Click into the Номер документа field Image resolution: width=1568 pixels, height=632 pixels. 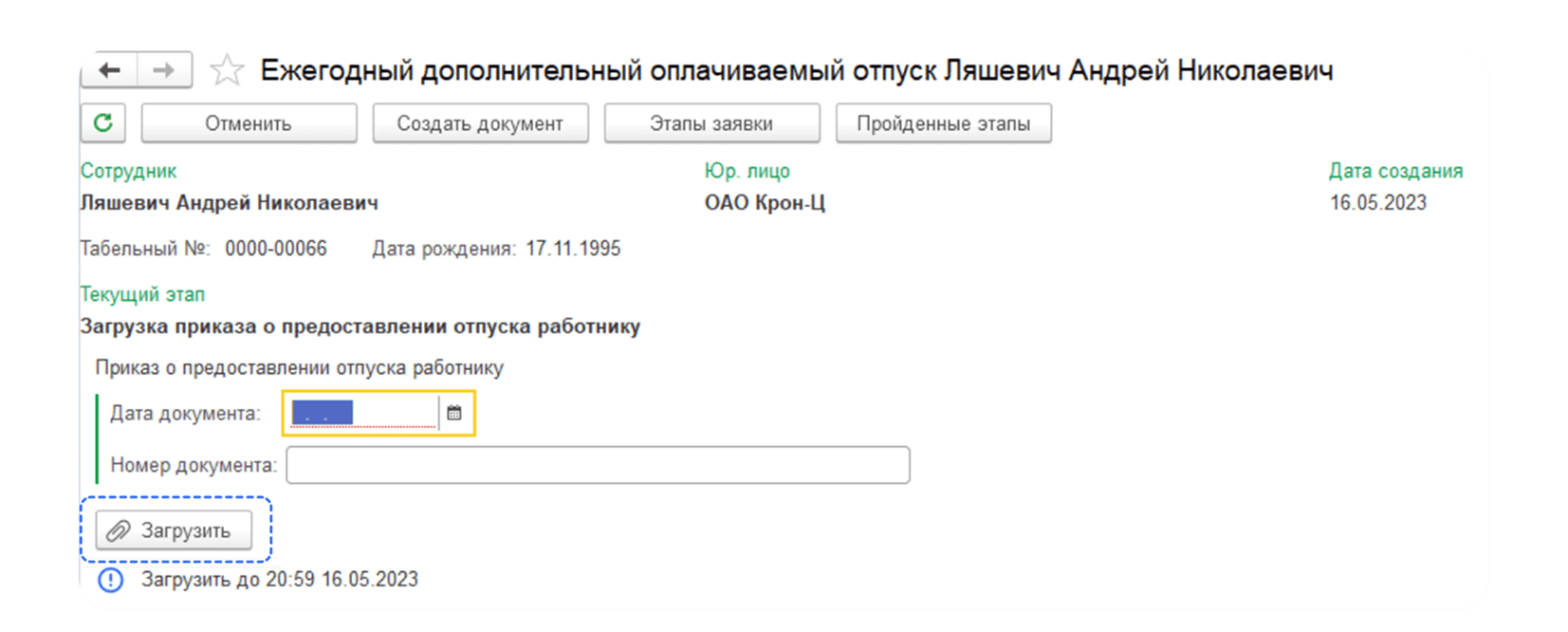(598, 465)
